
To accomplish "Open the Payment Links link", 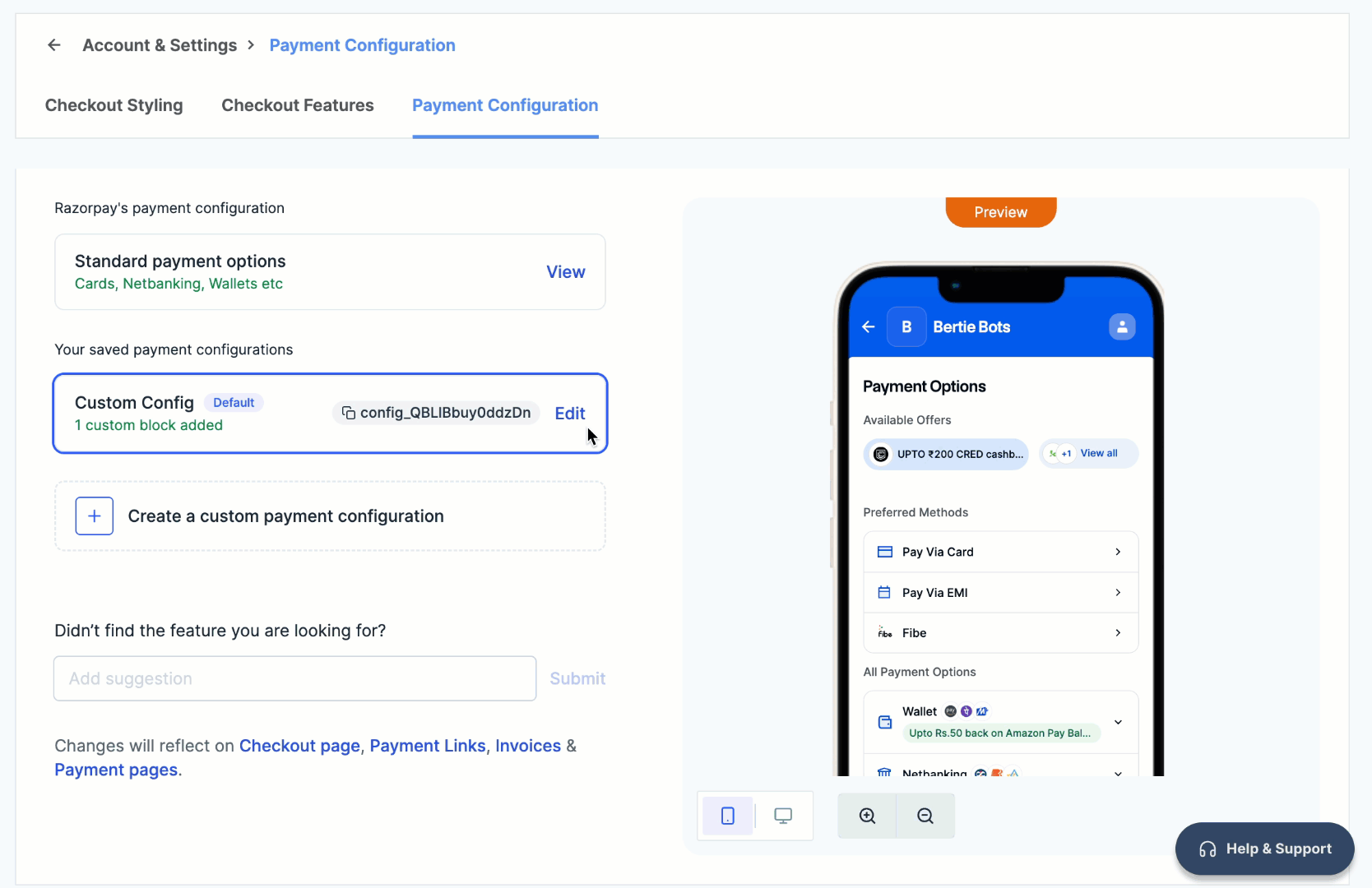I will pos(428,746).
